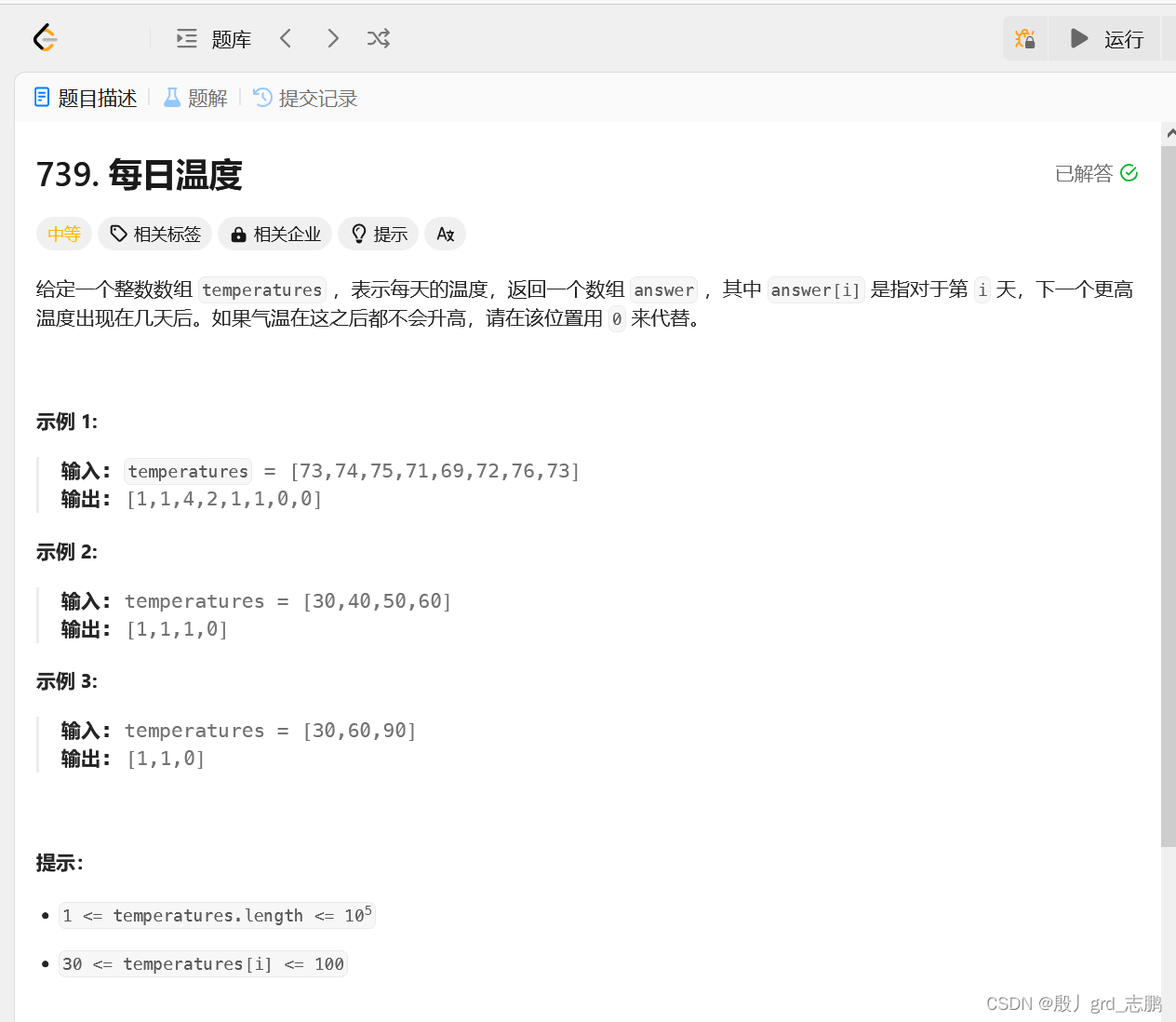Select the 题目描述 tab
Screen dimensions: 1176x1022
[x=97, y=97]
